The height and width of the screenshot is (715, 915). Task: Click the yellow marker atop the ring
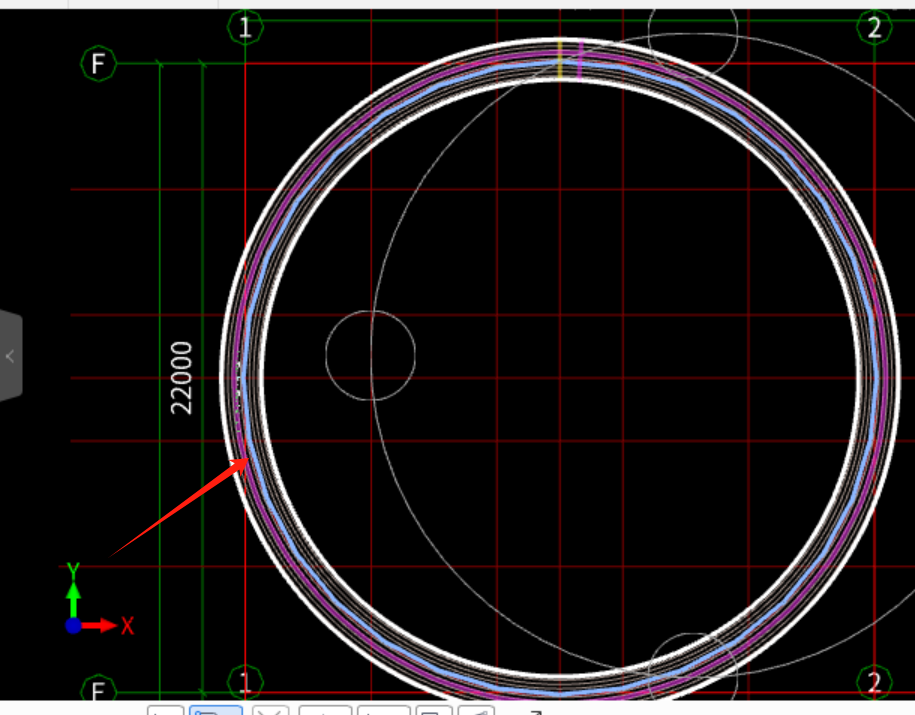point(560,59)
